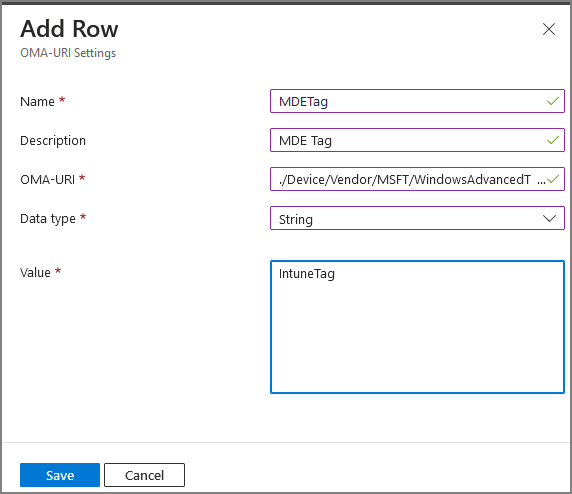The image size is (572, 494).
Task: Click the green validation checkmark in the Name field
Action: (x=553, y=101)
